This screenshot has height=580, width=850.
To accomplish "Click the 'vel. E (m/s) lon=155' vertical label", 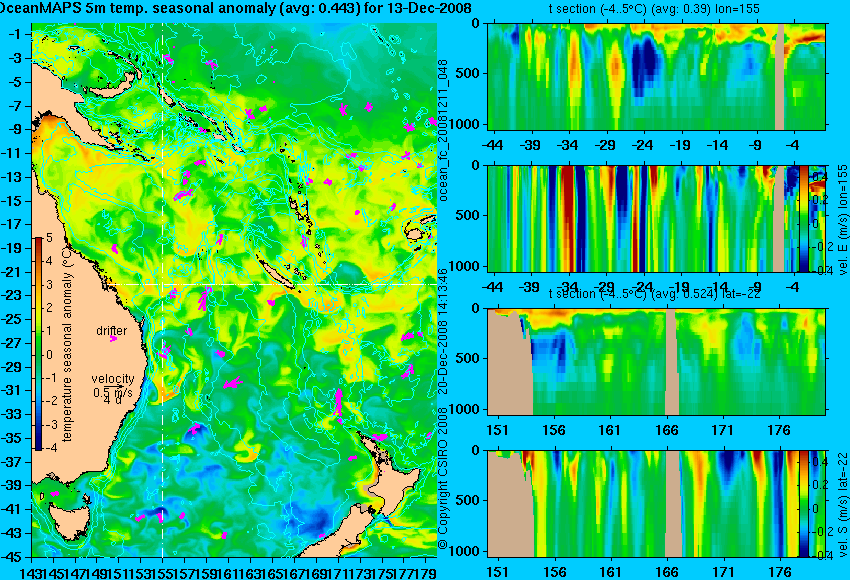I will pyautogui.click(x=842, y=220).
